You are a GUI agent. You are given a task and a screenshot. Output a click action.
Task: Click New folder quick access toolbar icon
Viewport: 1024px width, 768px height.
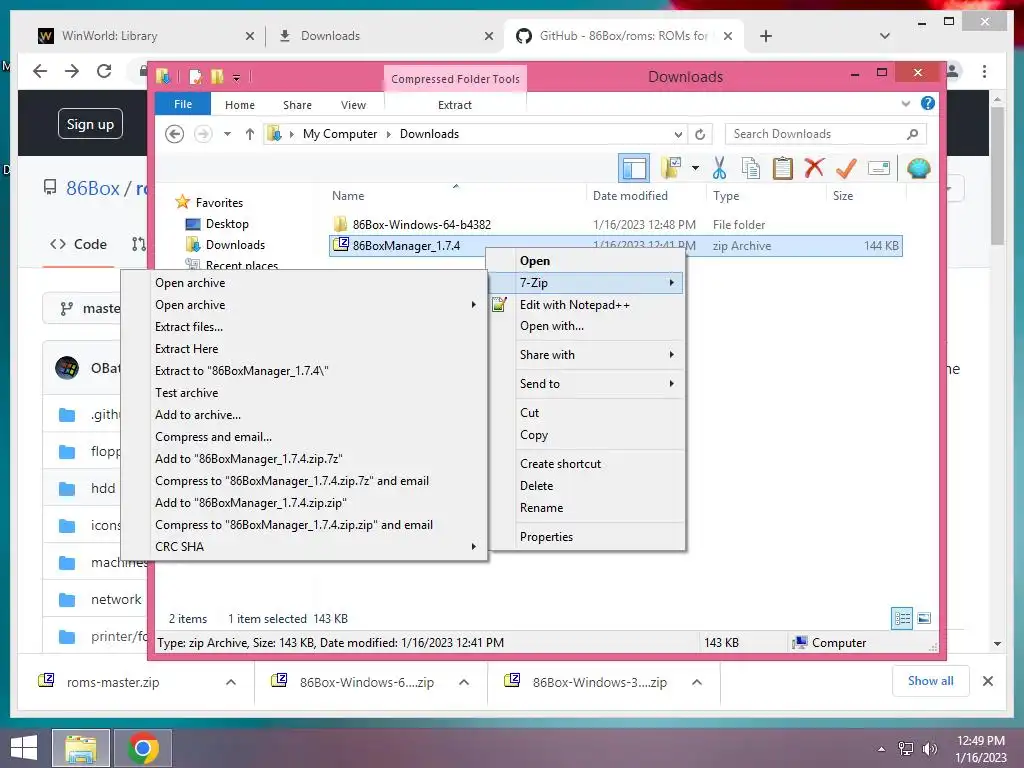click(x=217, y=77)
